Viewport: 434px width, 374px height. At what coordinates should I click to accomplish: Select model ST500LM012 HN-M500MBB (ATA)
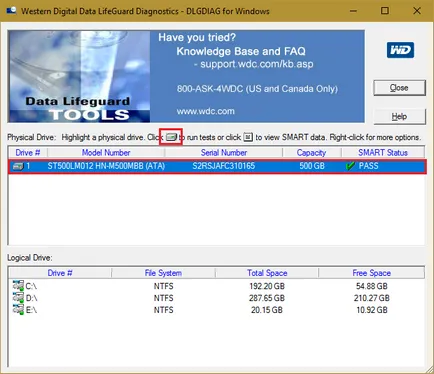tap(106, 166)
